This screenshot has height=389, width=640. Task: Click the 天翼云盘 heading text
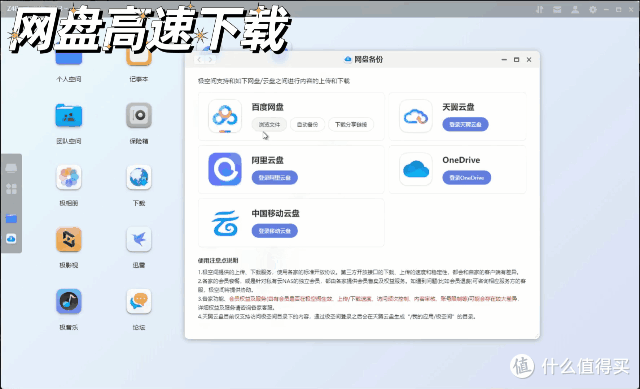click(458, 107)
